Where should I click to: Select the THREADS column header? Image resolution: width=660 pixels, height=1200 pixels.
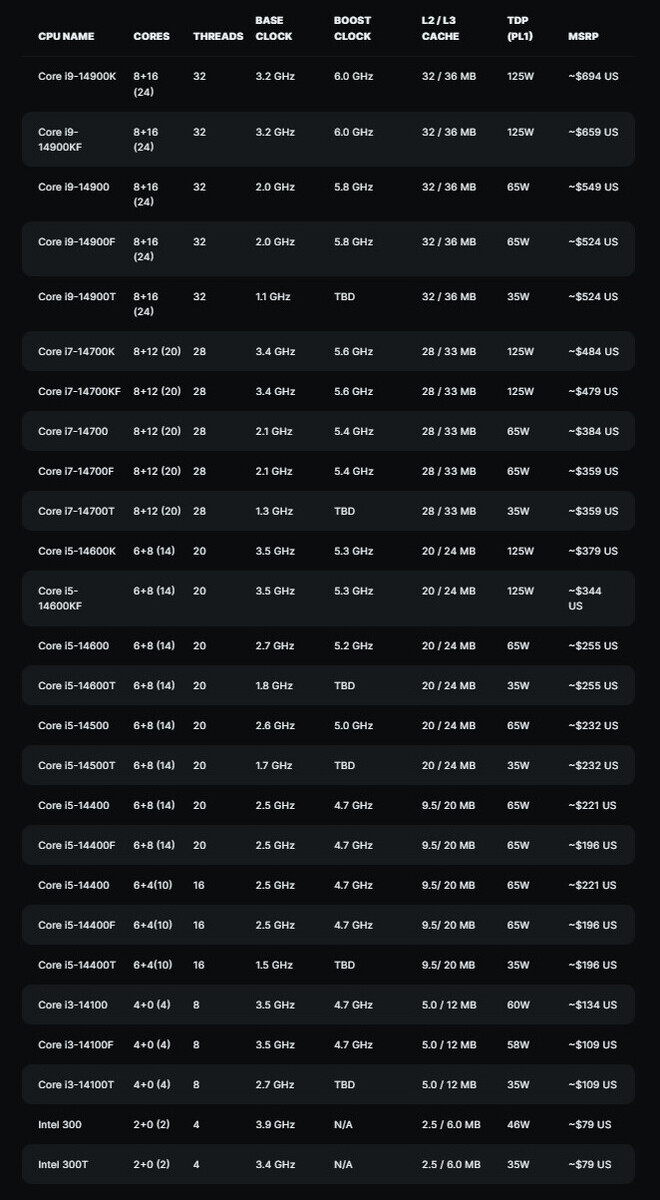tap(218, 36)
